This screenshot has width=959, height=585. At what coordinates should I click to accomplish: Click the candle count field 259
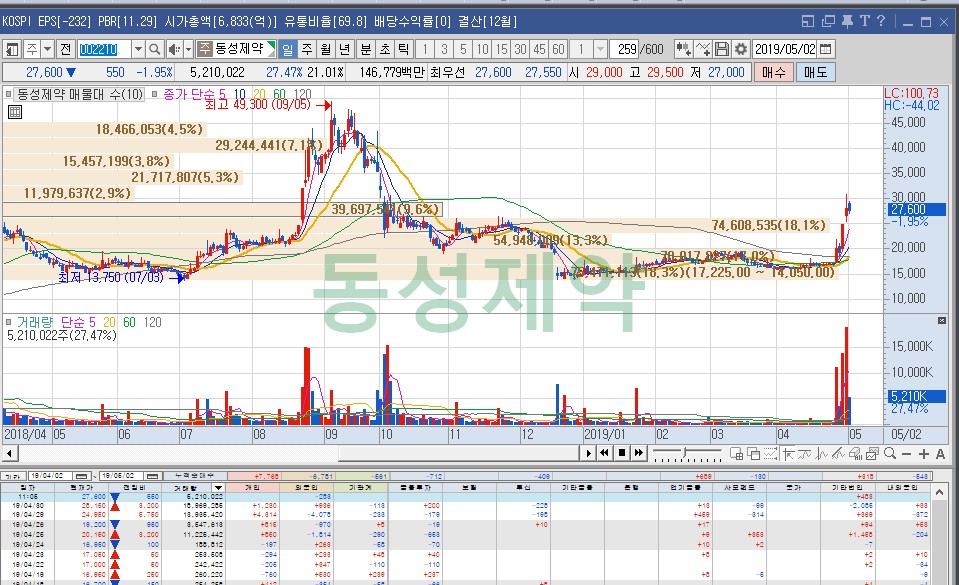click(626, 49)
